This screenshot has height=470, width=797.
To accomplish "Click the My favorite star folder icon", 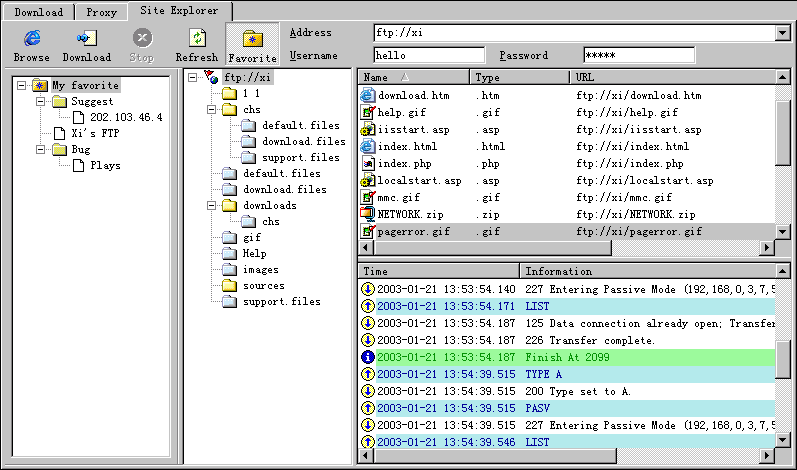I will [x=40, y=85].
